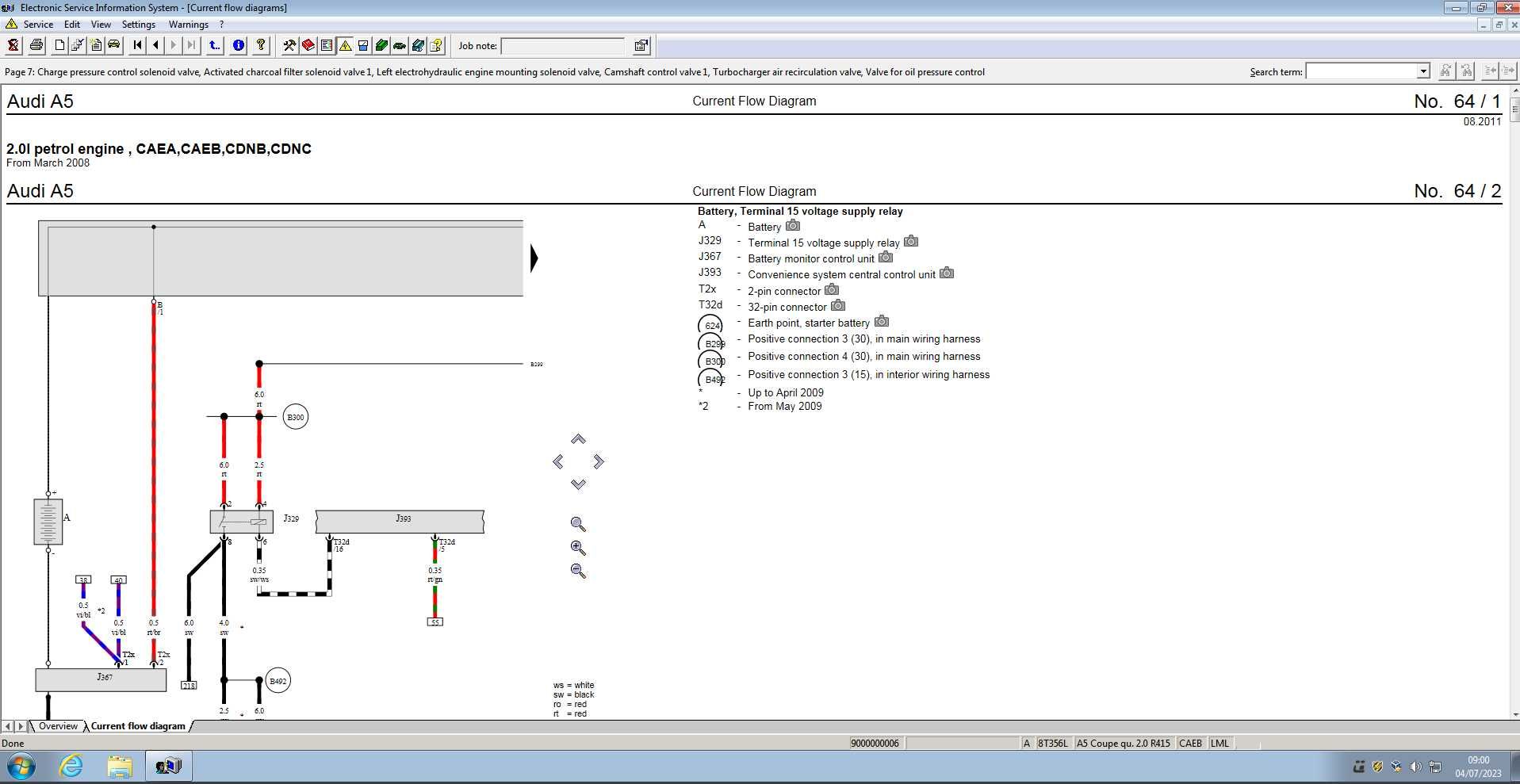
Task: Select the Current flow diagram tab
Action: pos(138,726)
